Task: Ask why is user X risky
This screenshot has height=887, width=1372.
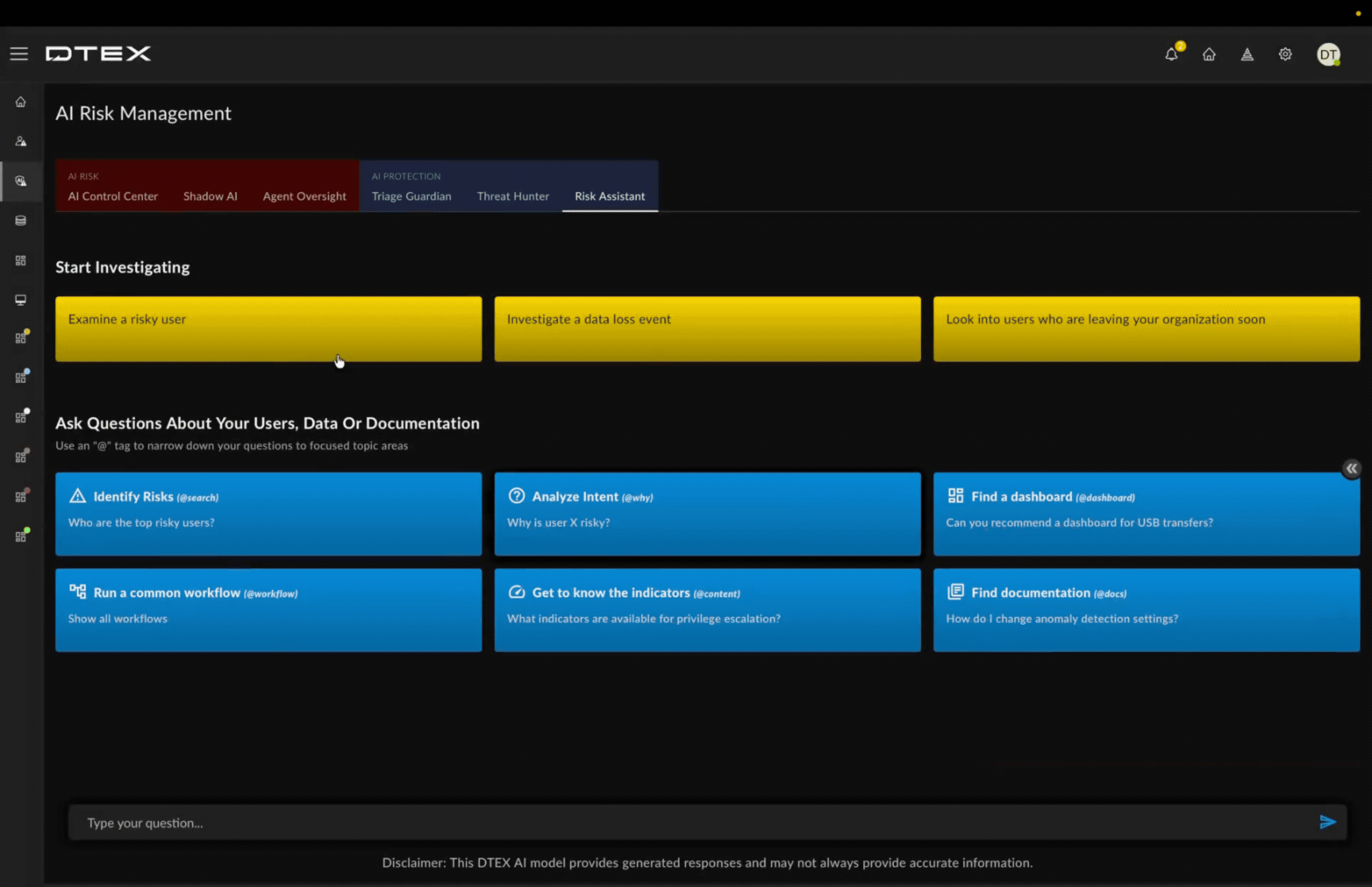Action: tap(707, 514)
